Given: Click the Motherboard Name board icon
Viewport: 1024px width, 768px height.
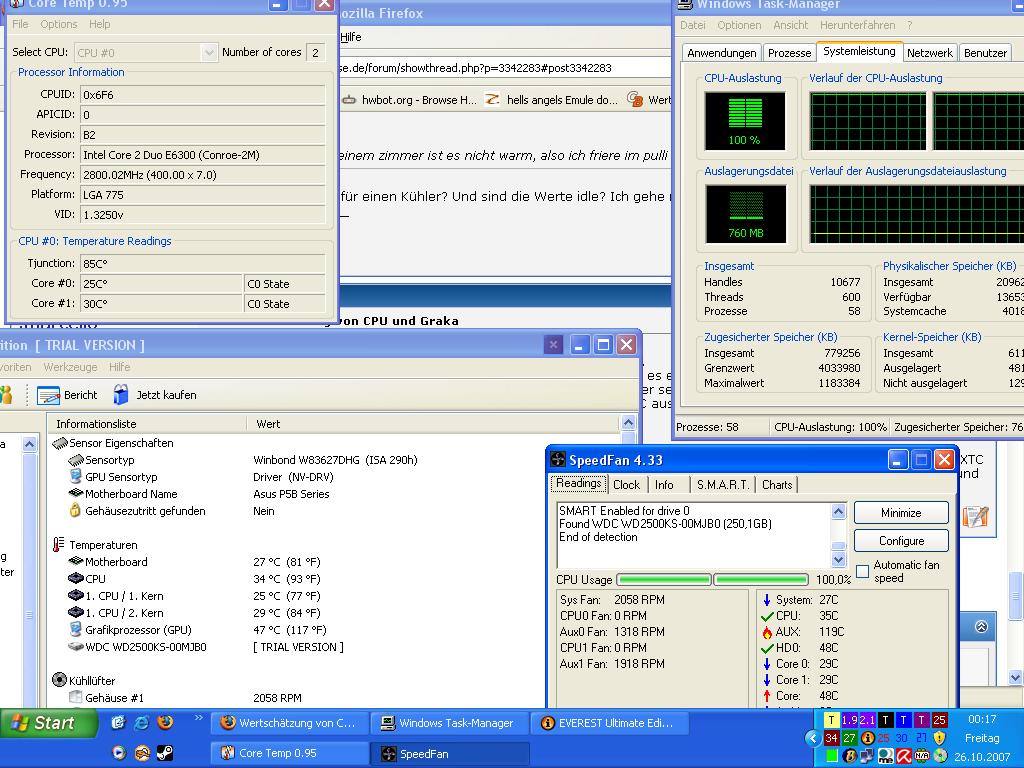Looking at the screenshot, I should pos(76,493).
